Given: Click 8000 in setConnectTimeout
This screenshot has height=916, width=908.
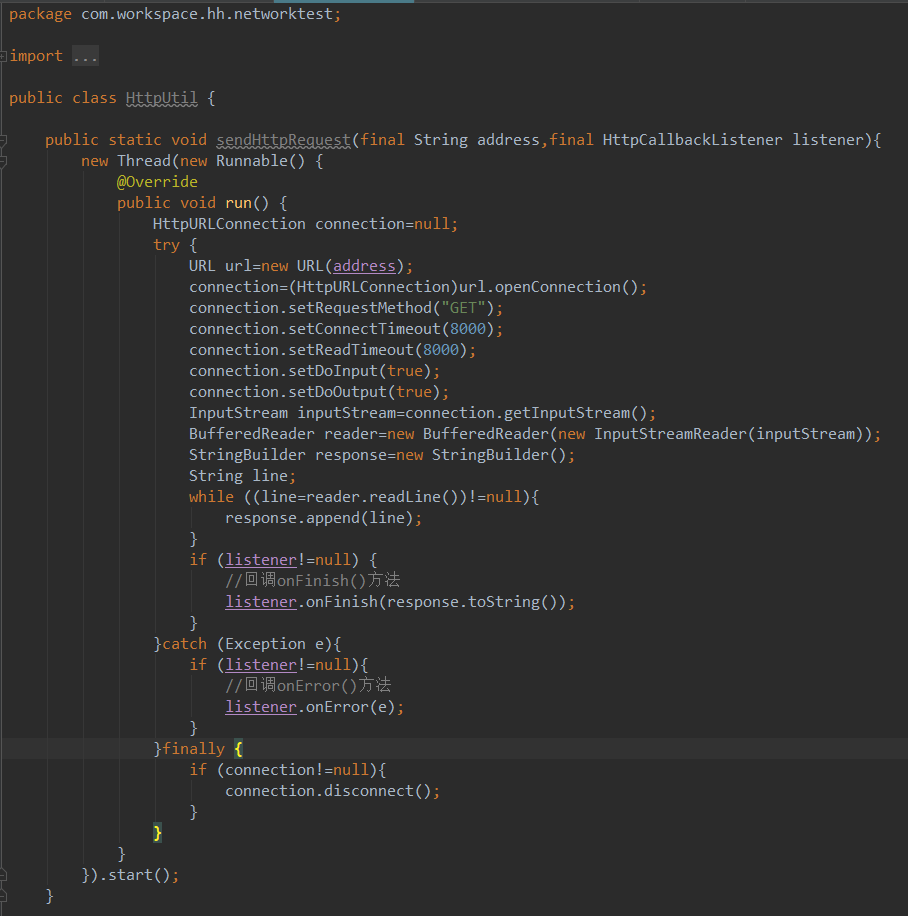Looking at the screenshot, I should (x=468, y=329).
